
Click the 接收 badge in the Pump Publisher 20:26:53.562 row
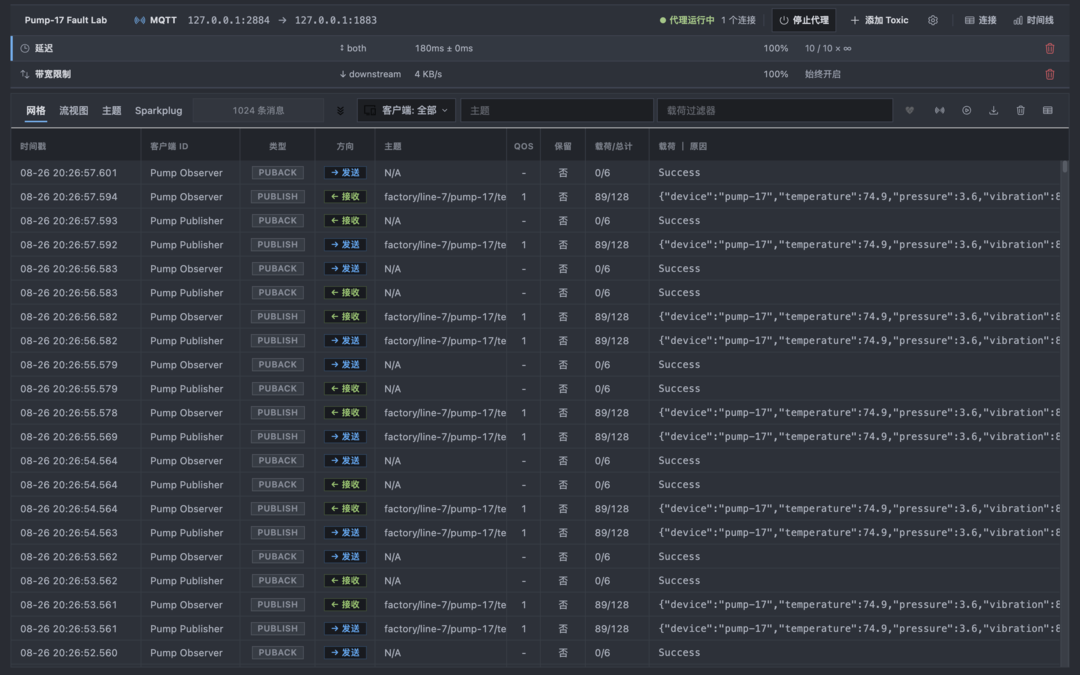[345, 581]
